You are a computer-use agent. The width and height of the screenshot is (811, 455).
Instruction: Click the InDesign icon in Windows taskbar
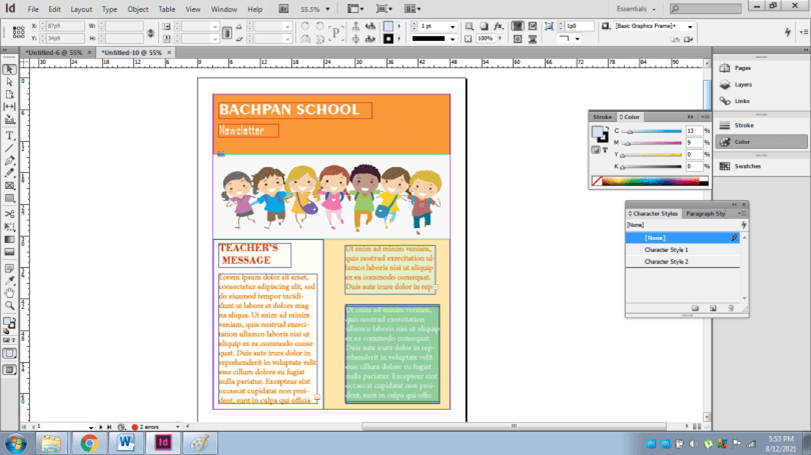click(x=162, y=442)
